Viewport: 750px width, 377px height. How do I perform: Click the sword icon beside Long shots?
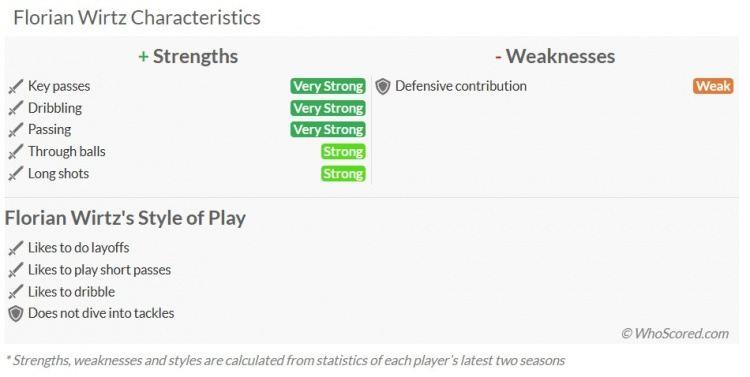pos(16,174)
